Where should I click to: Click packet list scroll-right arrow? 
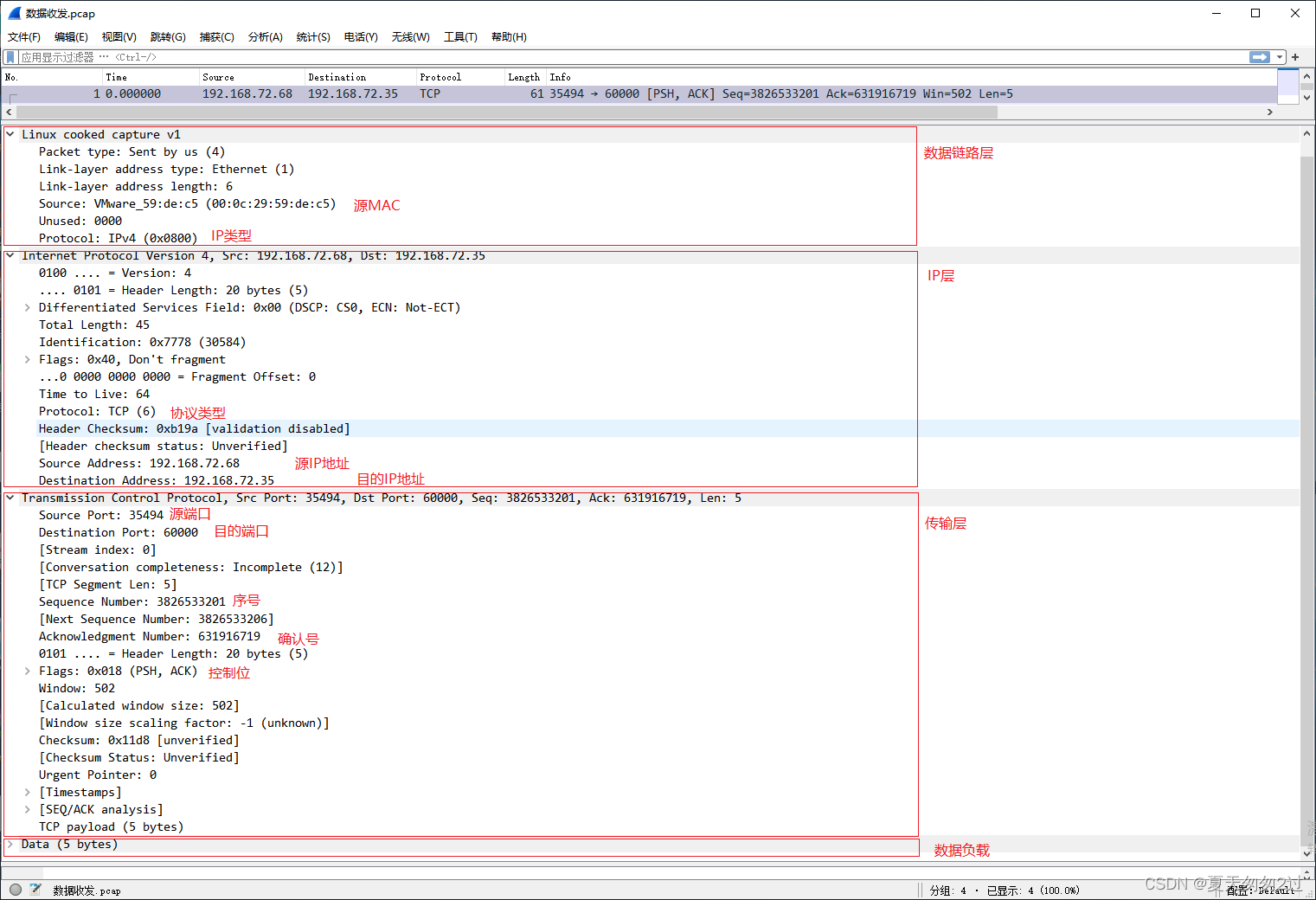coord(1269,112)
